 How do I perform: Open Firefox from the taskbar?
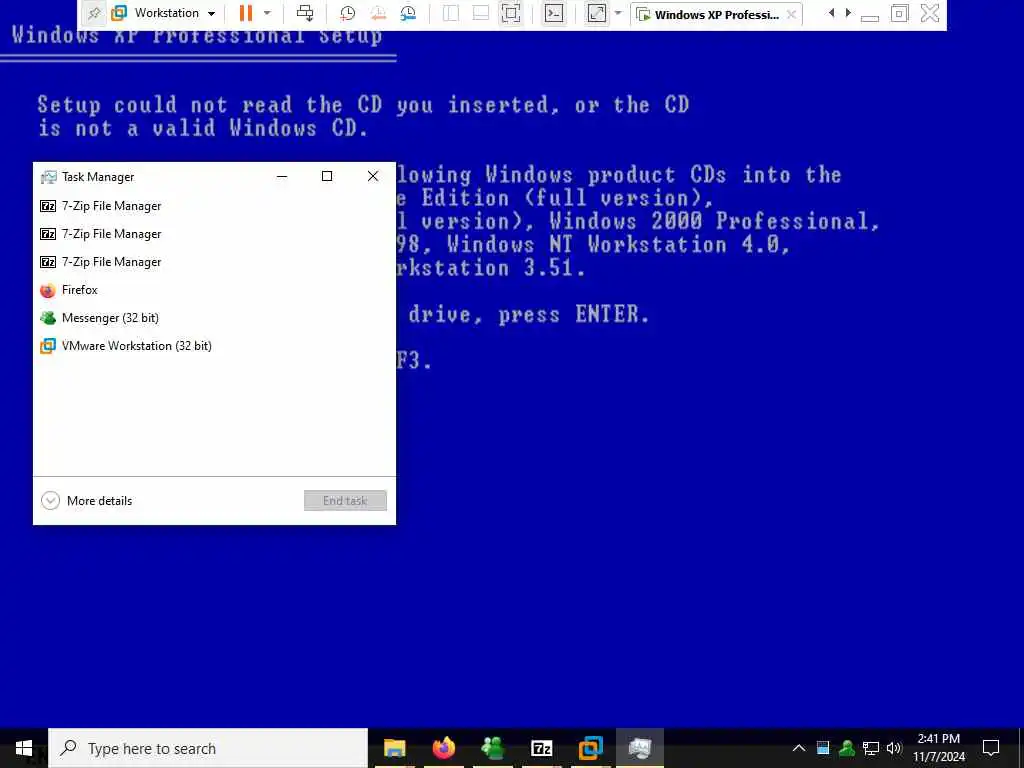[x=444, y=748]
